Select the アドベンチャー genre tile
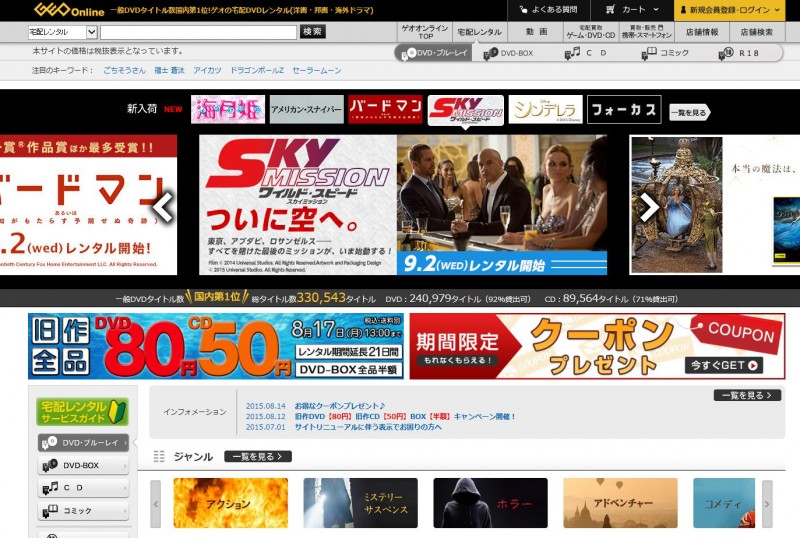800x538 pixels. [x=620, y=503]
